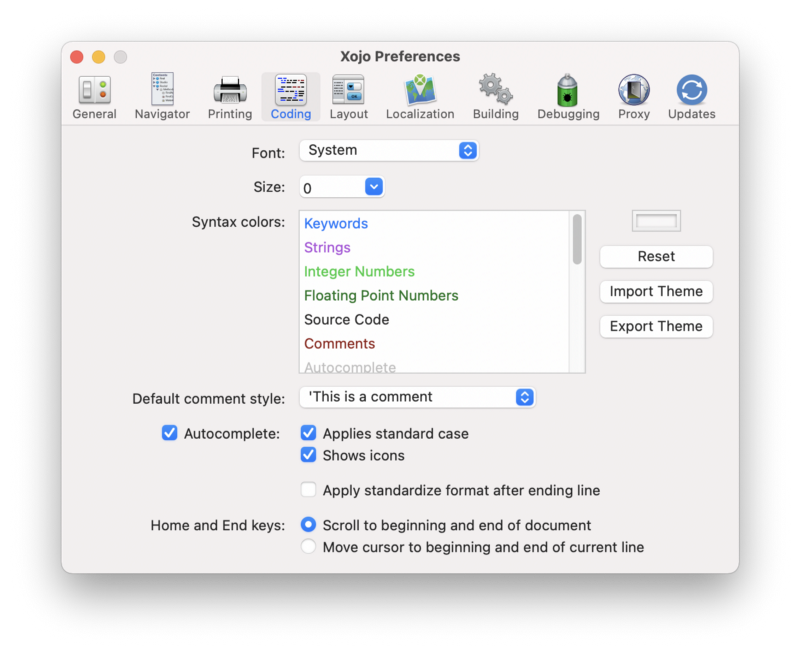
Task: Expand the Size combo box arrow
Action: (374, 187)
